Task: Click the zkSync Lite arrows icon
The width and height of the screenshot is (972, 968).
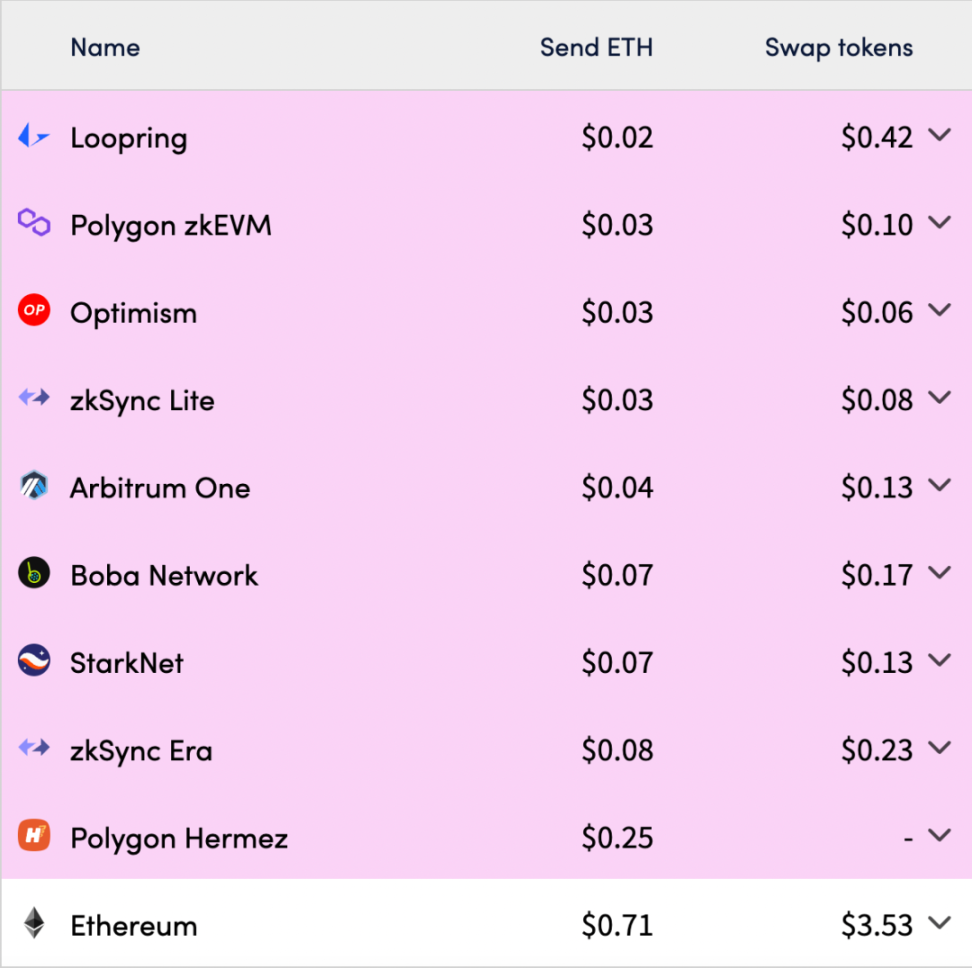Action: (33, 397)
